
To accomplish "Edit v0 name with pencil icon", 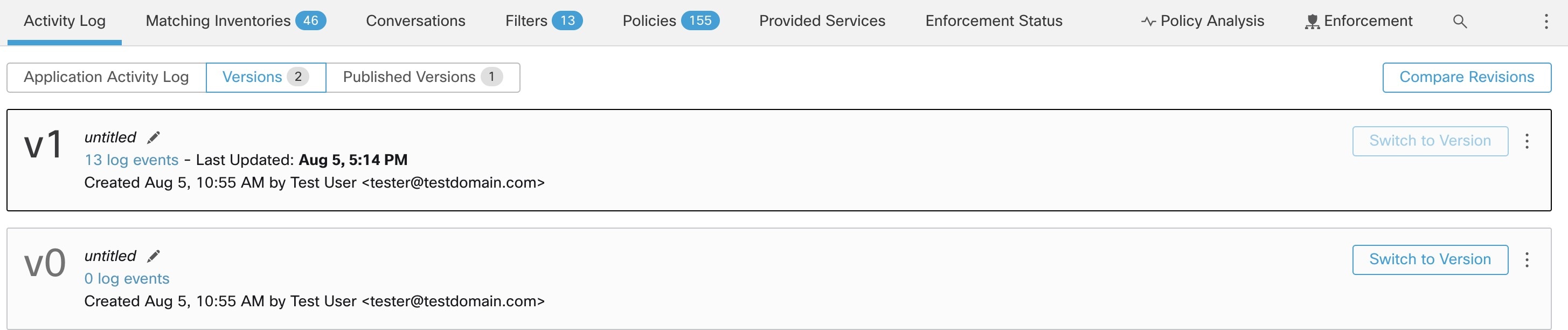I will coord(154,256).
